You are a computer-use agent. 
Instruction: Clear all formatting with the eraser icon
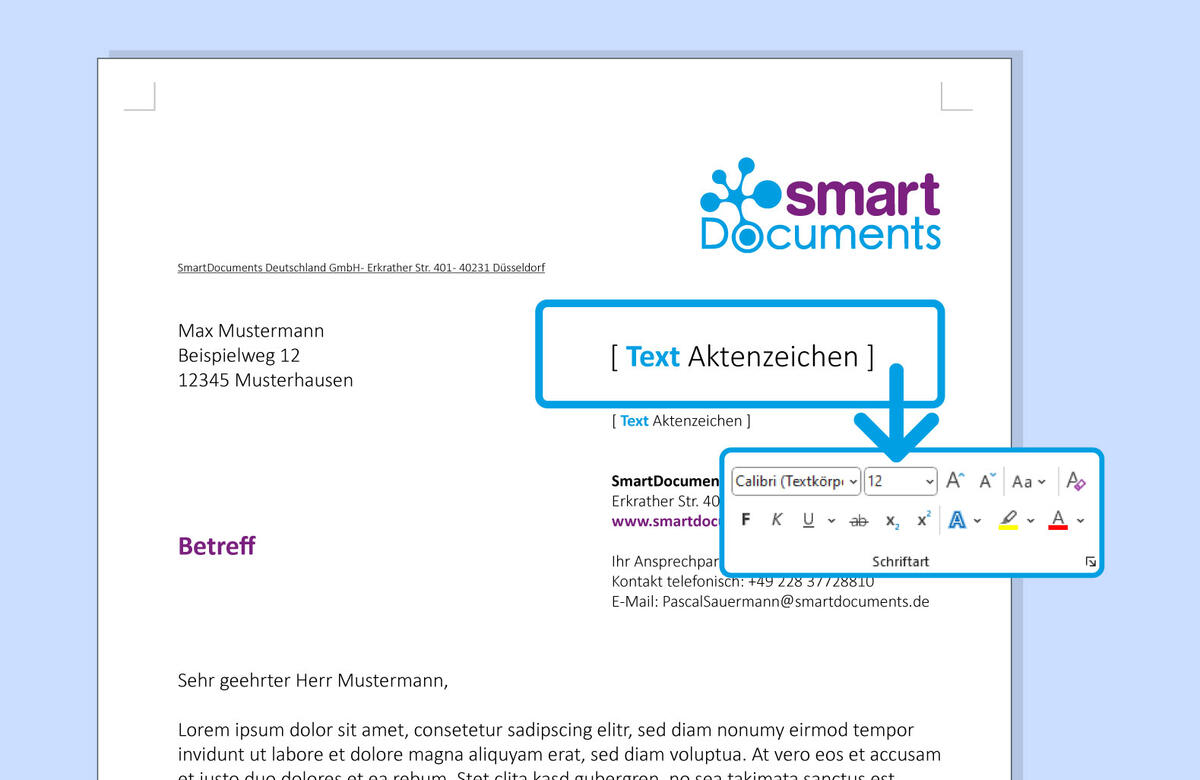click(x=1076, y=481)
